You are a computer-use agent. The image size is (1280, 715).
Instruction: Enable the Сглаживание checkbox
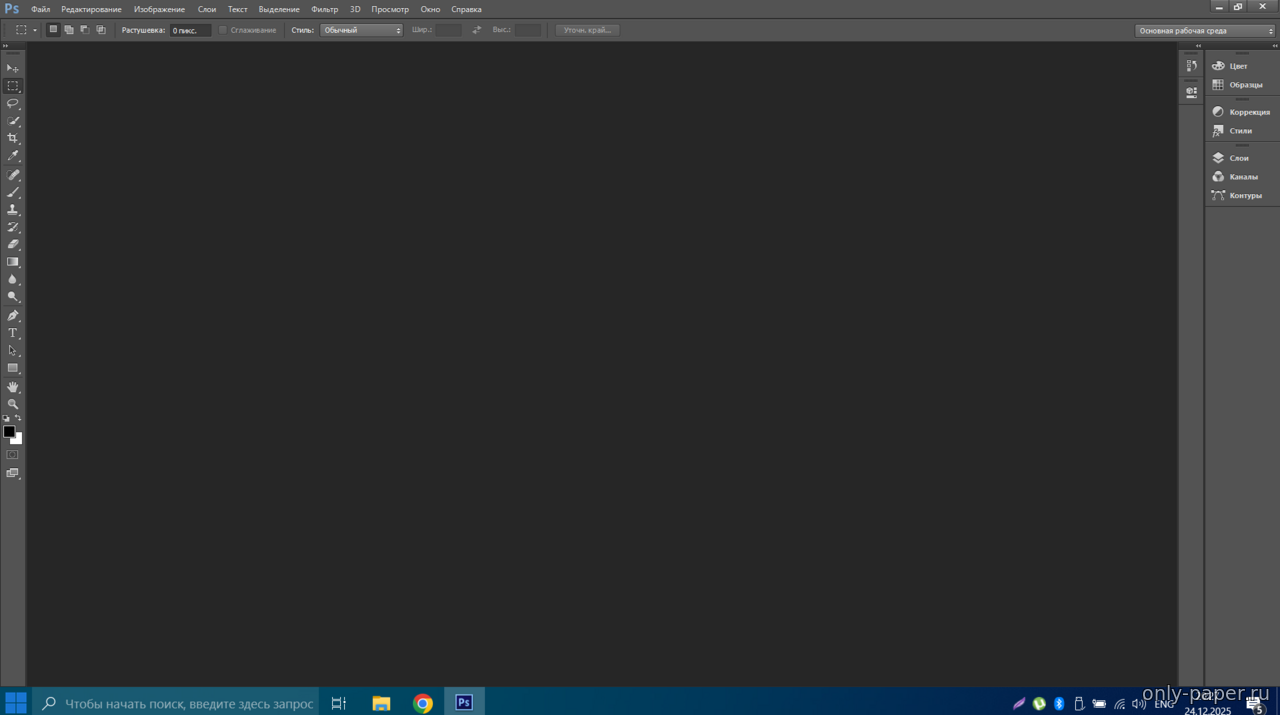click(223, 30)
